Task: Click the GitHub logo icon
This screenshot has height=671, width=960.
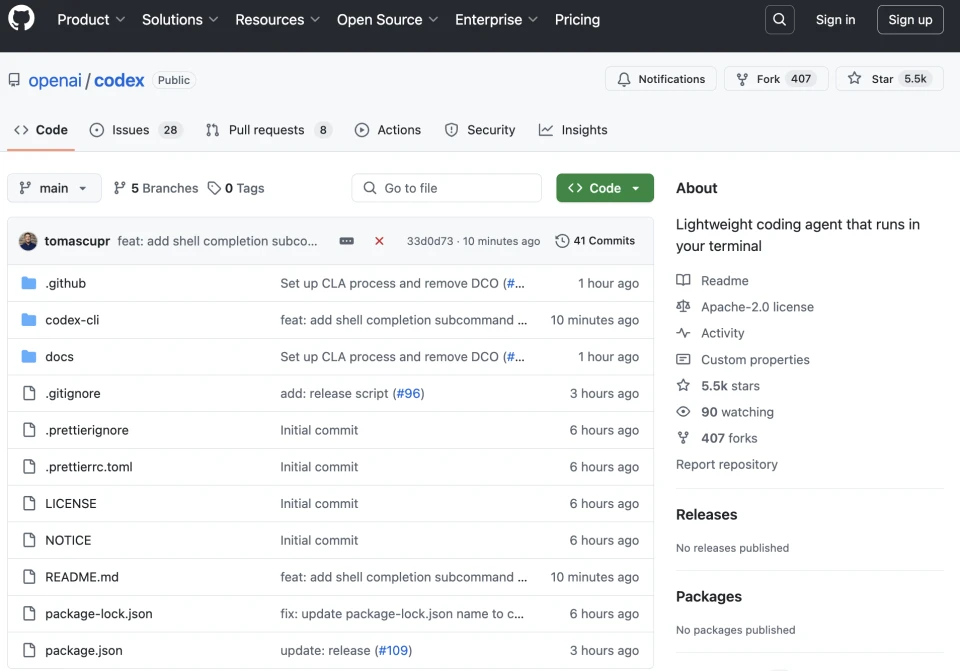Action: (x=21, y=19)
